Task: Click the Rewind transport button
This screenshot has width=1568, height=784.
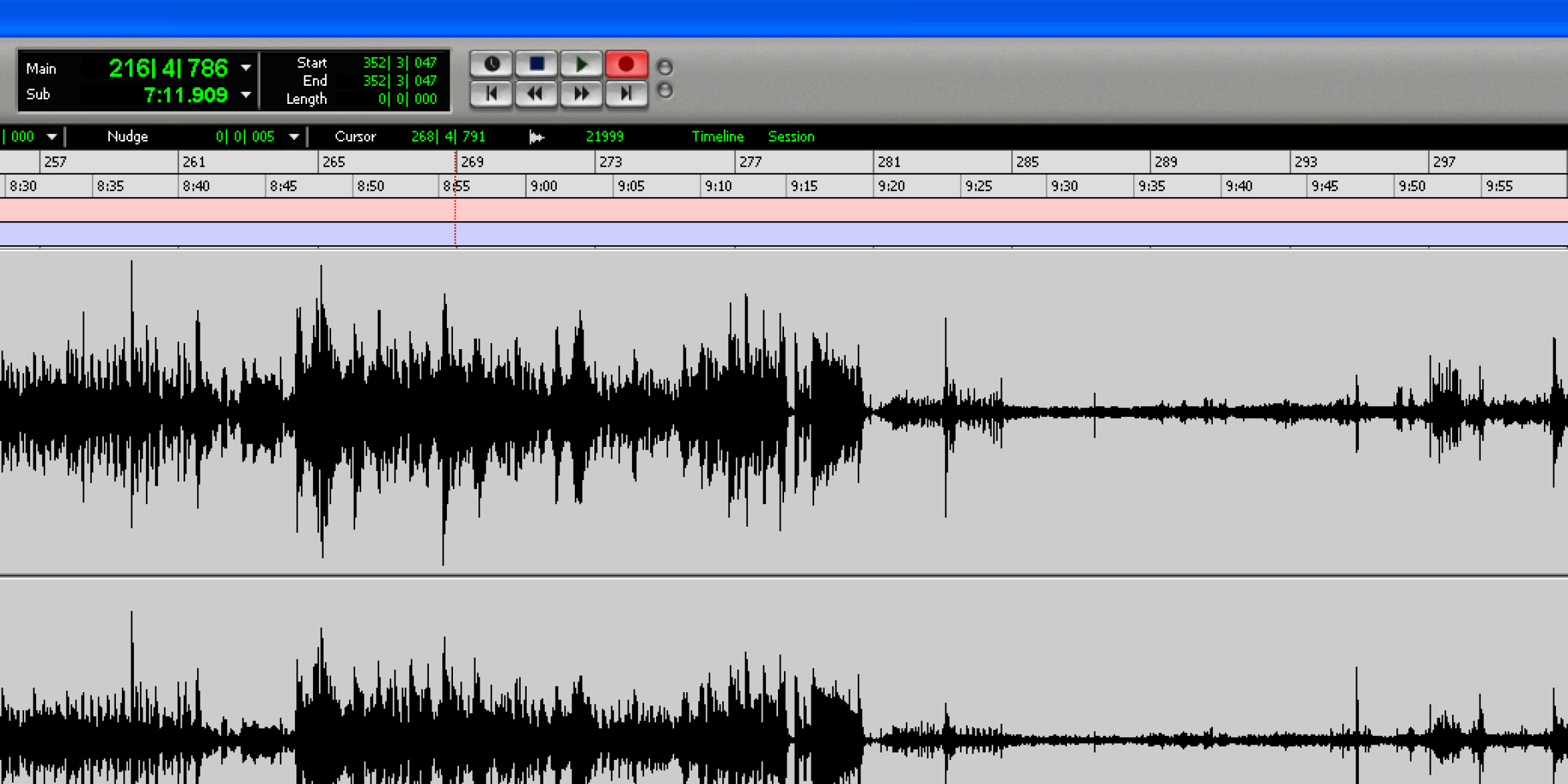Action: click(x=537, y=94)
